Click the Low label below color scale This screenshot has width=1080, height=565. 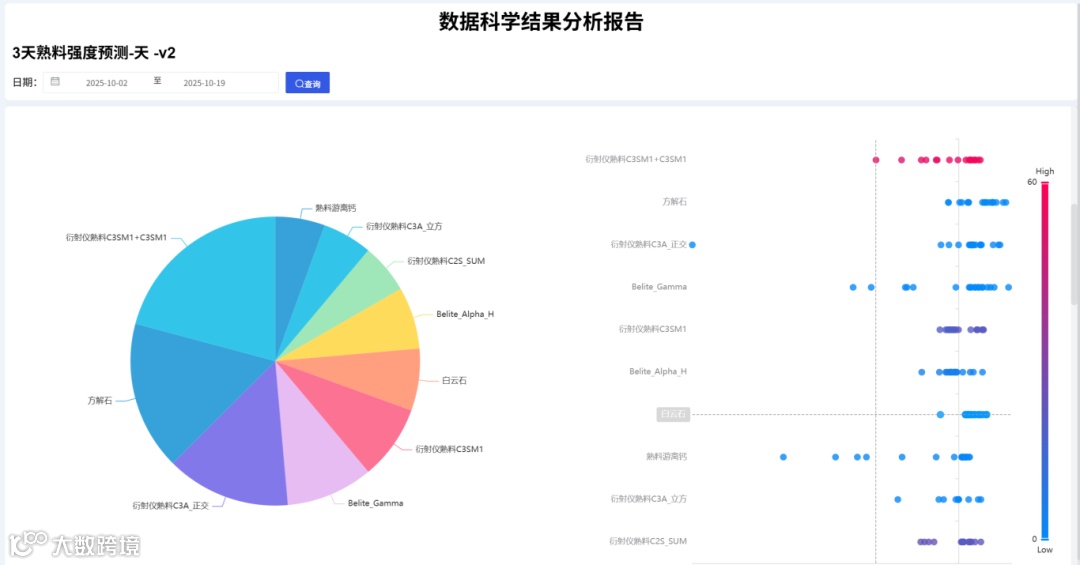pos(1045,550)
